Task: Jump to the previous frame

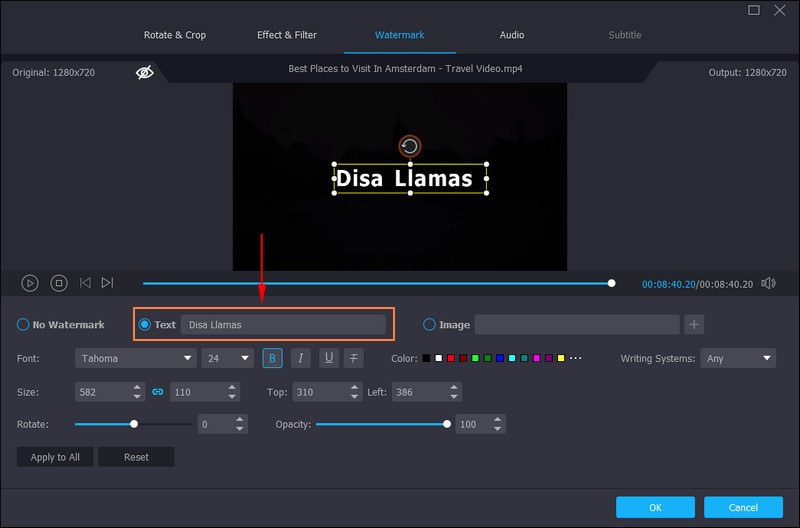Action: (x=85, y=283)
